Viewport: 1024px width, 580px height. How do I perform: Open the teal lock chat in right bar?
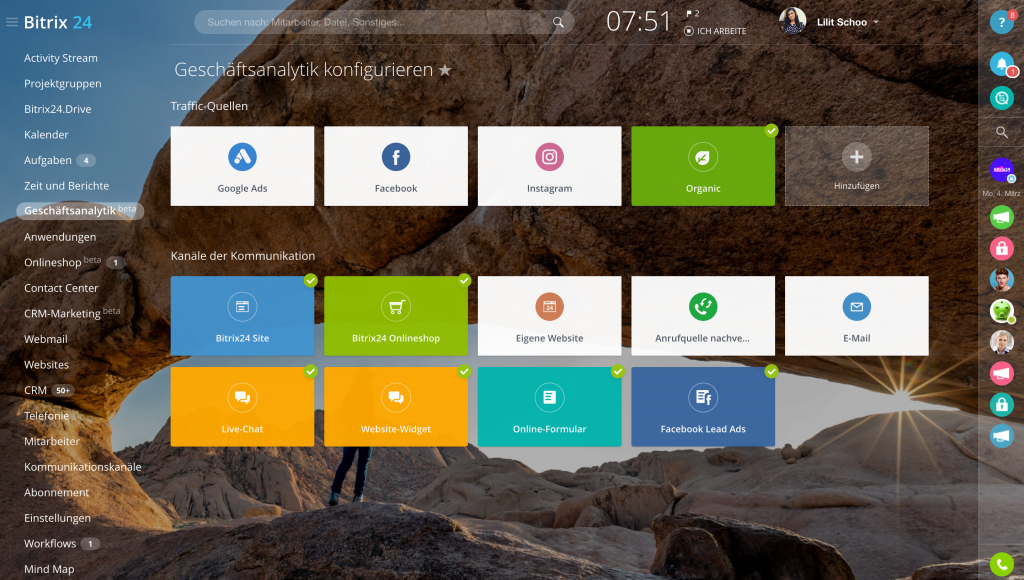[x=1001, y=404]
